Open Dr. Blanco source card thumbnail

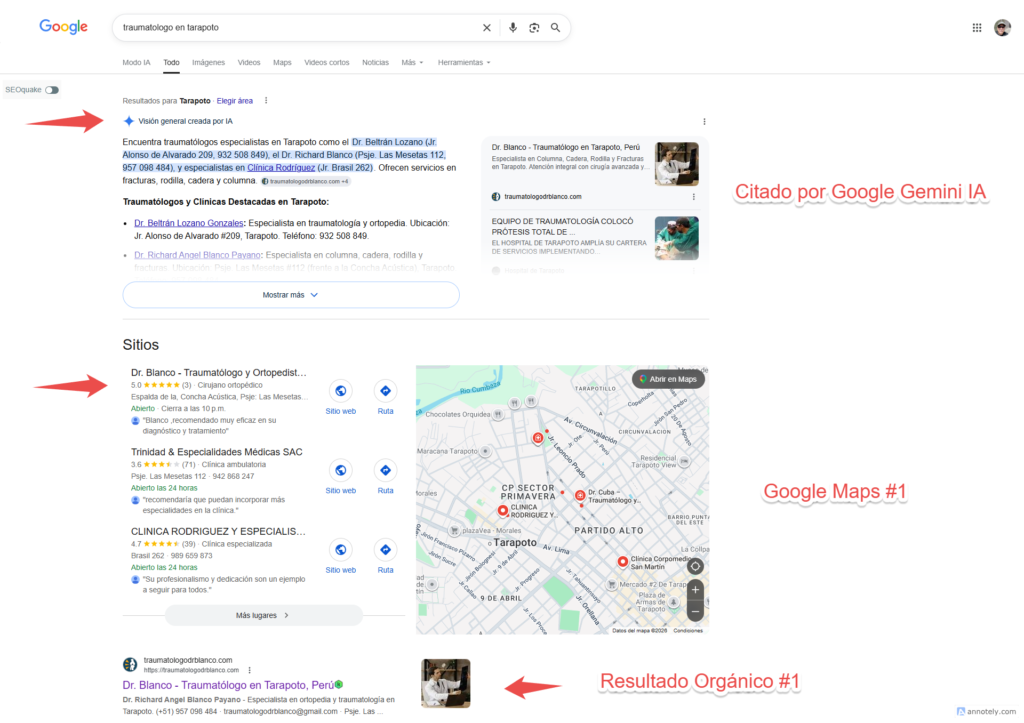[x=677, y=164]
